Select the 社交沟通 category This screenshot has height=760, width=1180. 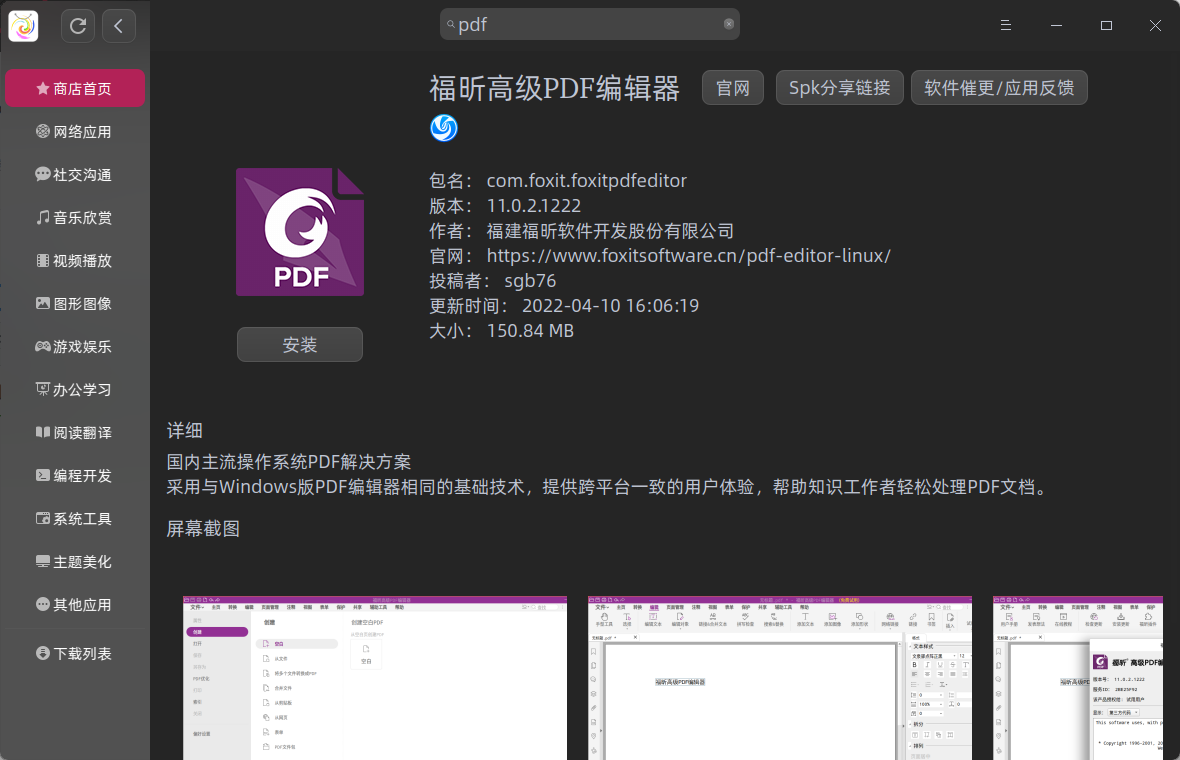[x=75, y=174]
